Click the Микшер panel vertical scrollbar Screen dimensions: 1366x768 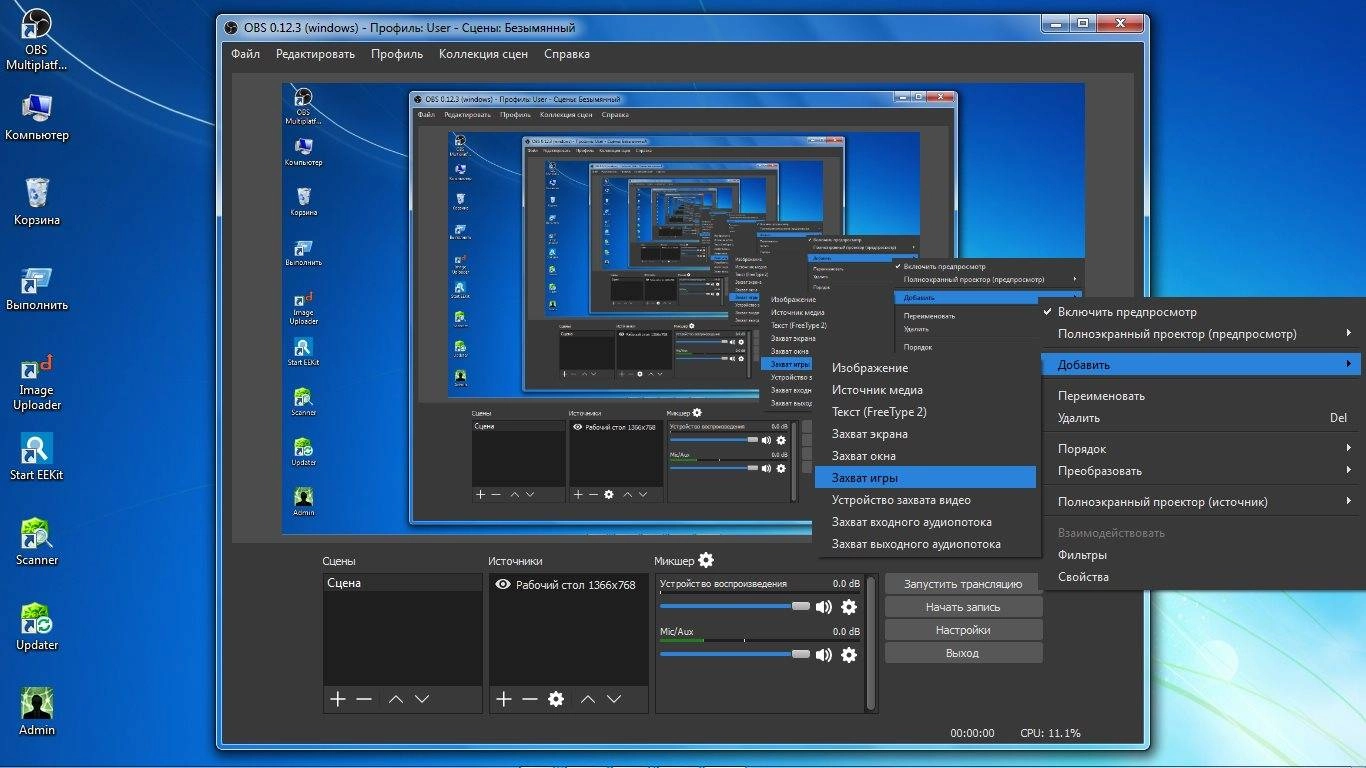[x=872, y=644]
